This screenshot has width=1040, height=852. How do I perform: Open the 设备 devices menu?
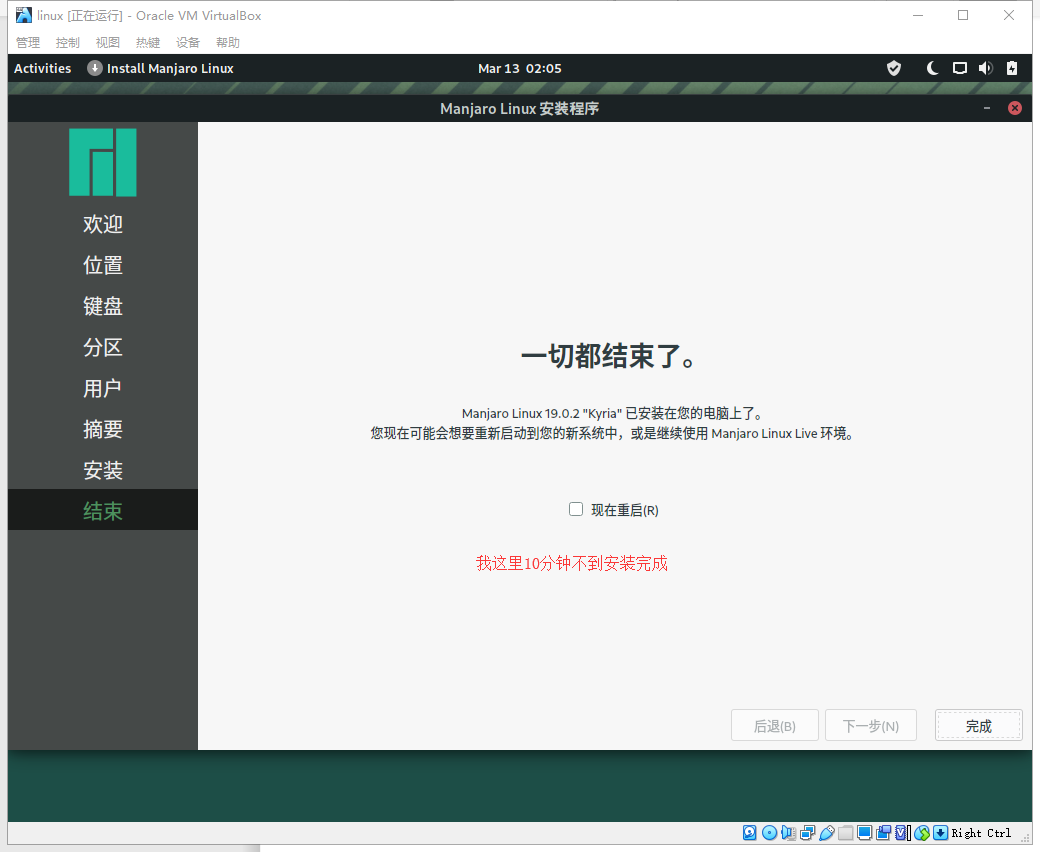188,42
